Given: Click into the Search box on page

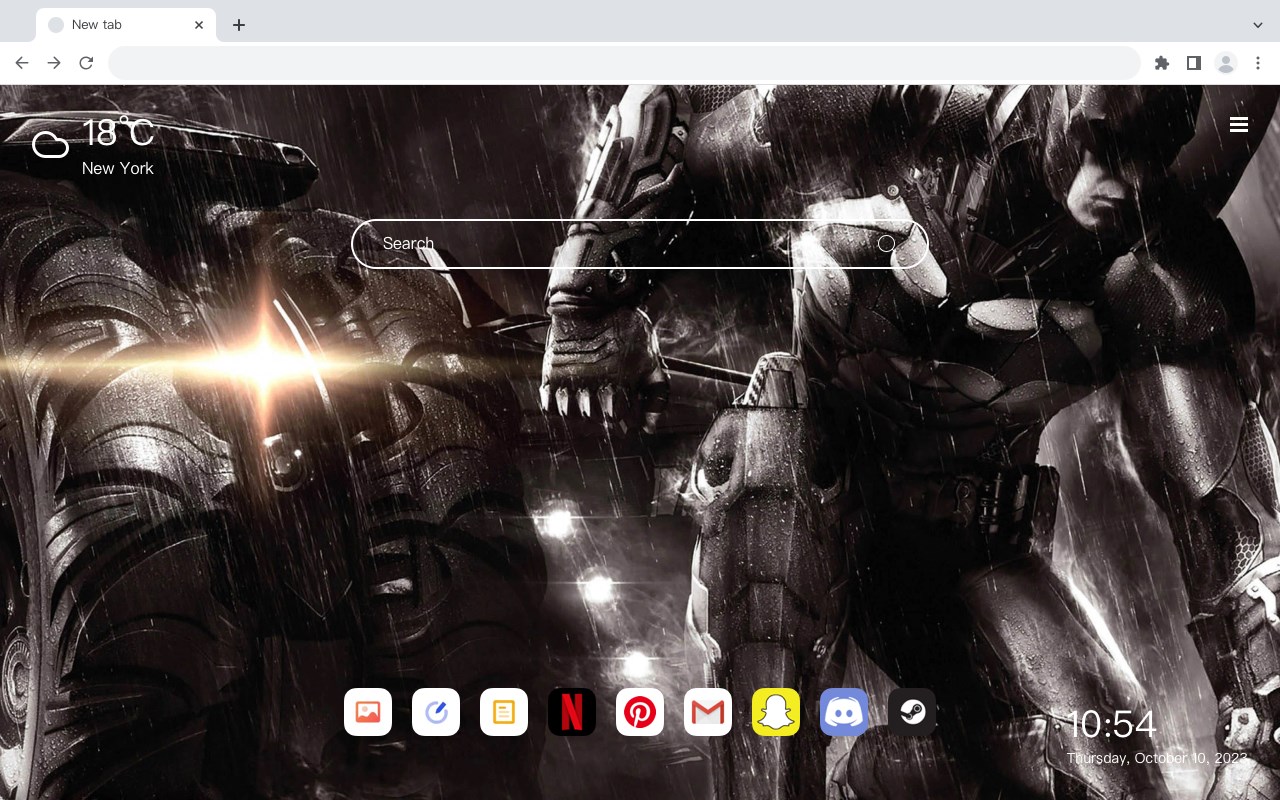Looking at the screenshot, I should tap(640, 244).
